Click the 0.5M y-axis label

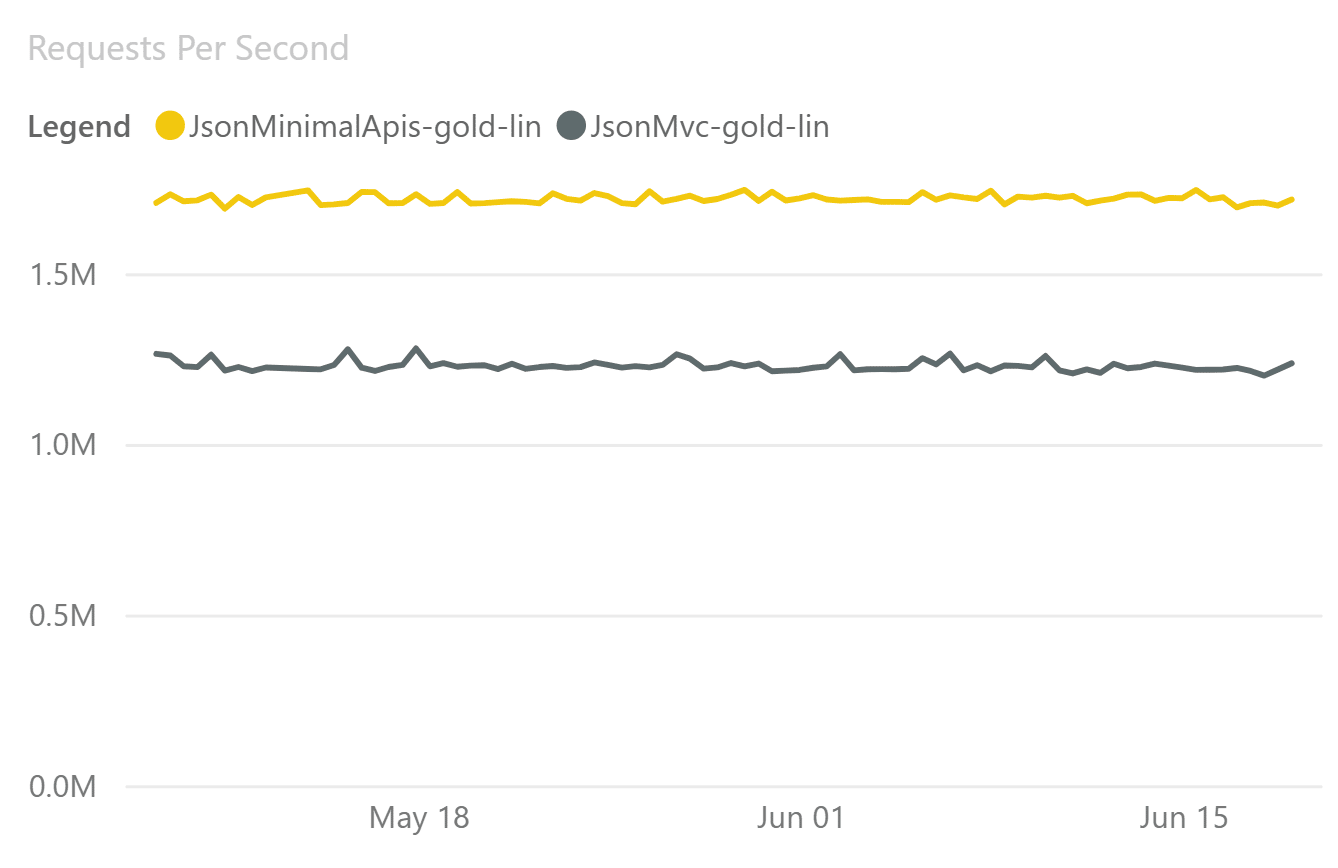pos(63,616)
